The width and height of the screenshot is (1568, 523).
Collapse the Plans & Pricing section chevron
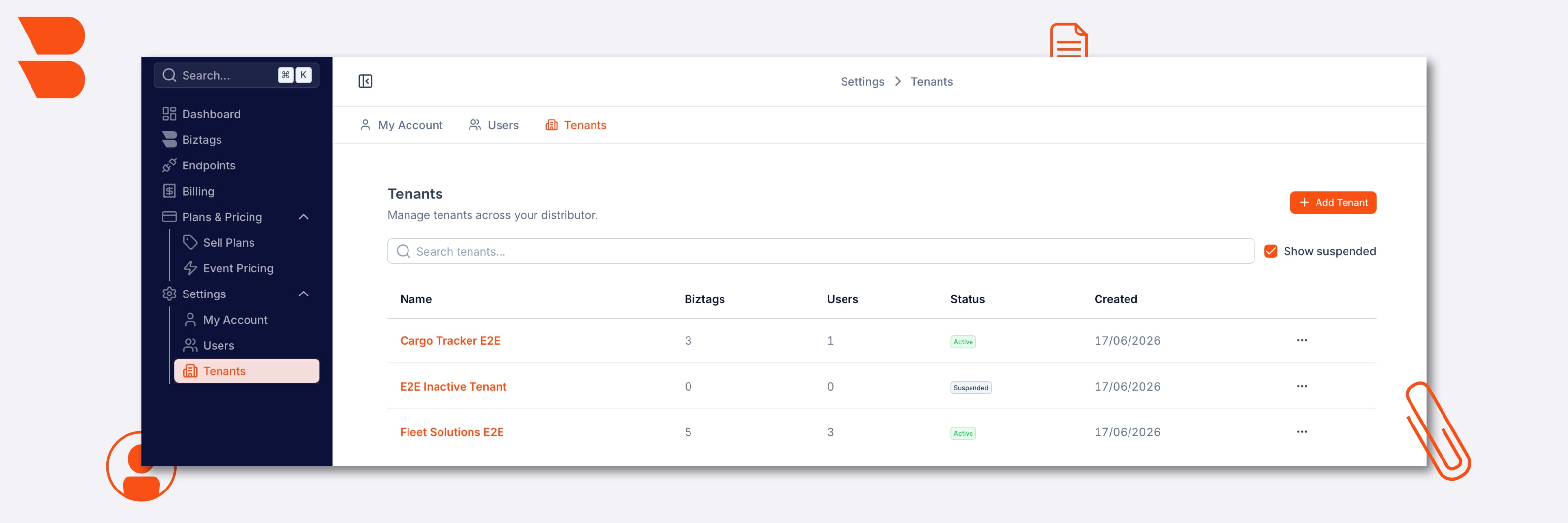point(304,217)
